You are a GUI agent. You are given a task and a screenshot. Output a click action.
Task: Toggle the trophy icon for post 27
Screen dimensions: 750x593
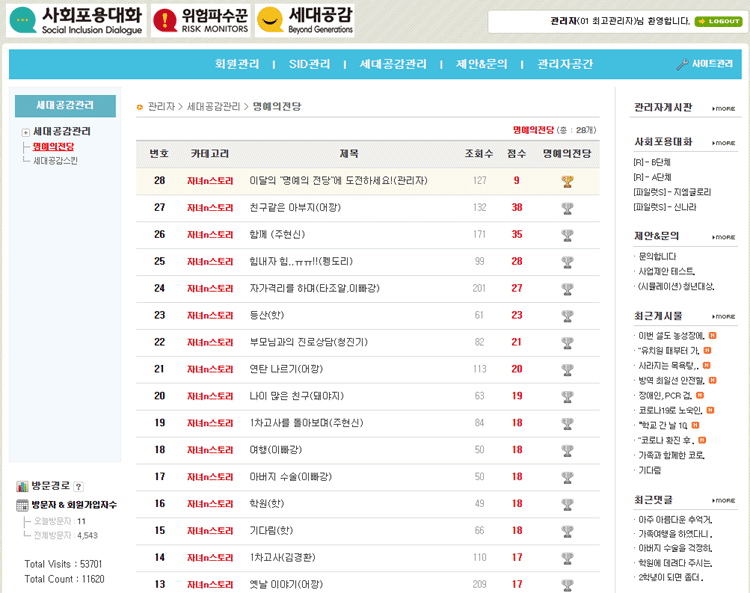point(567,208)
